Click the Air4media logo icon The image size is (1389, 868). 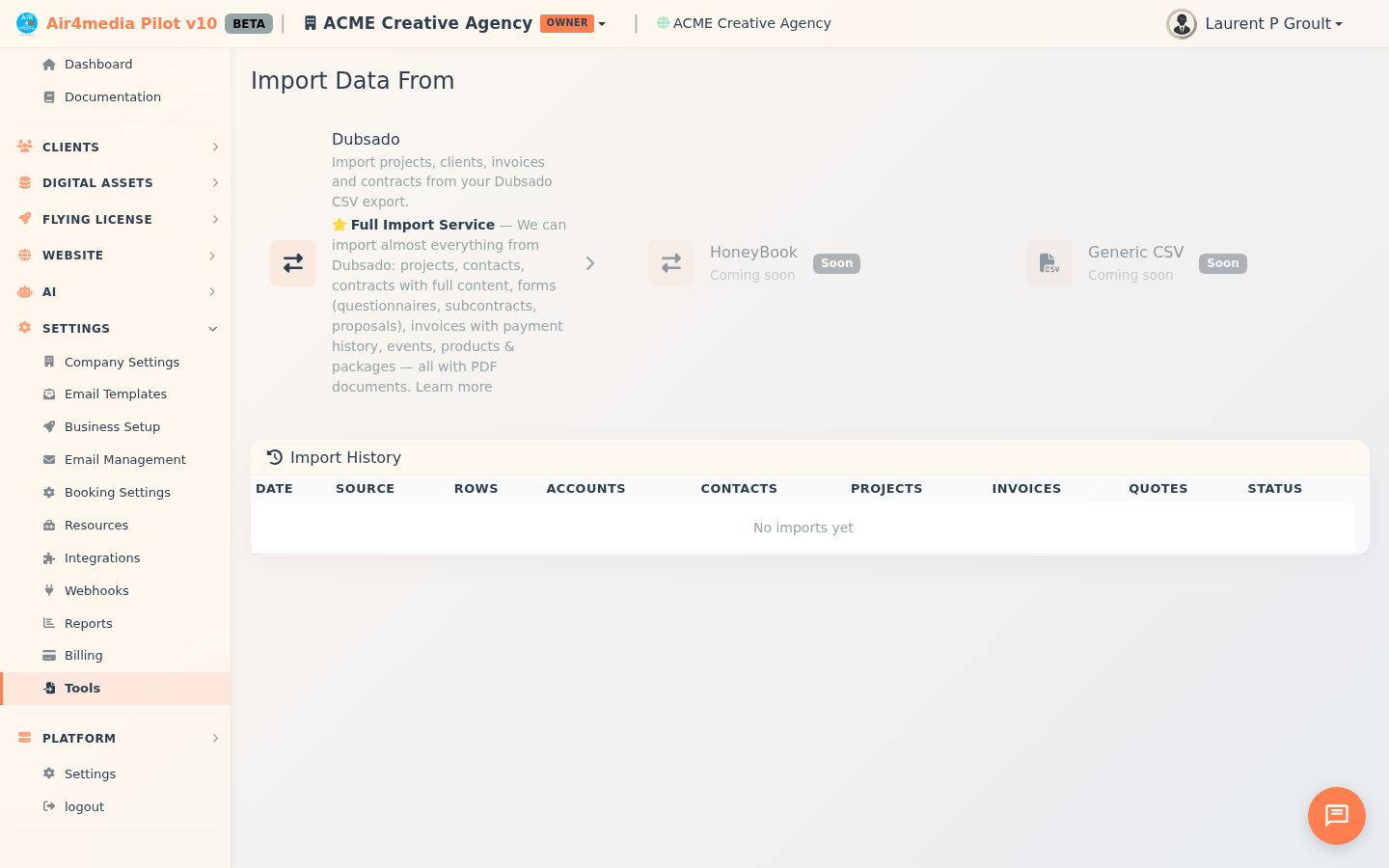pyautogui.click(x=27, y=23)
